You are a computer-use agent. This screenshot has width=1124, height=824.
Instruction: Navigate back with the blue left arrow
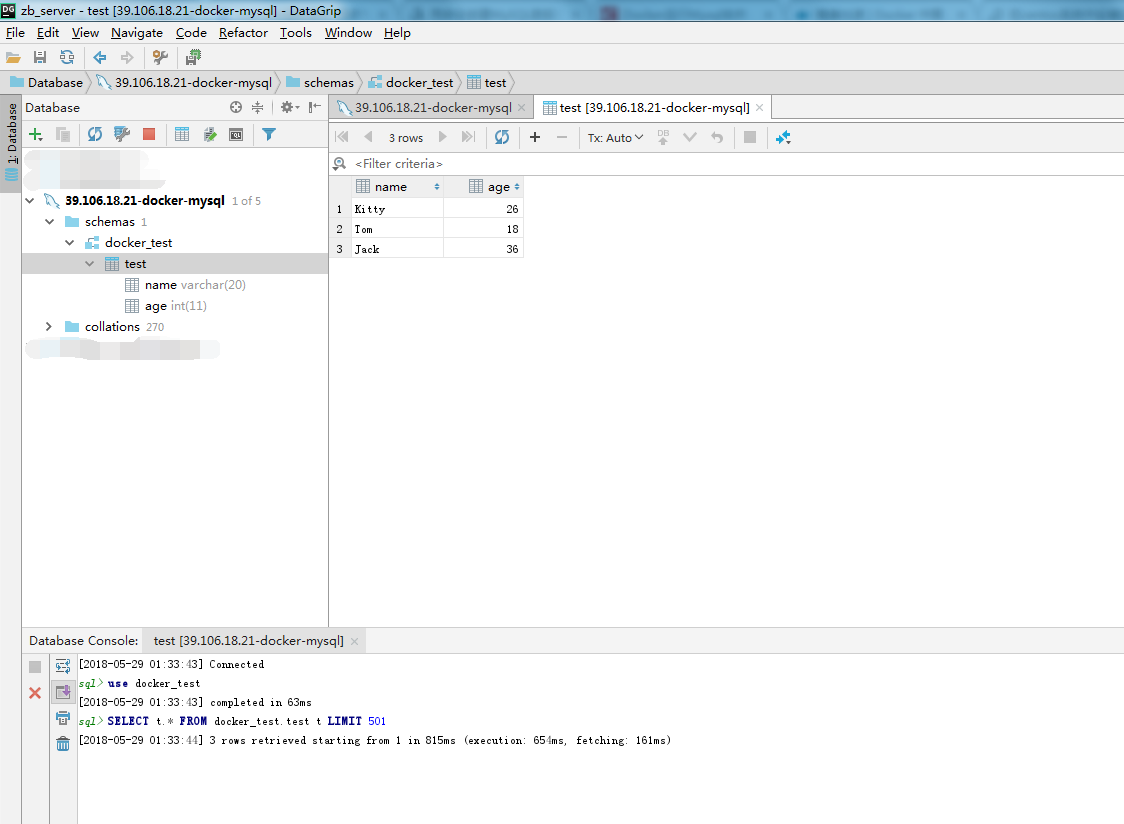[100, 57]
